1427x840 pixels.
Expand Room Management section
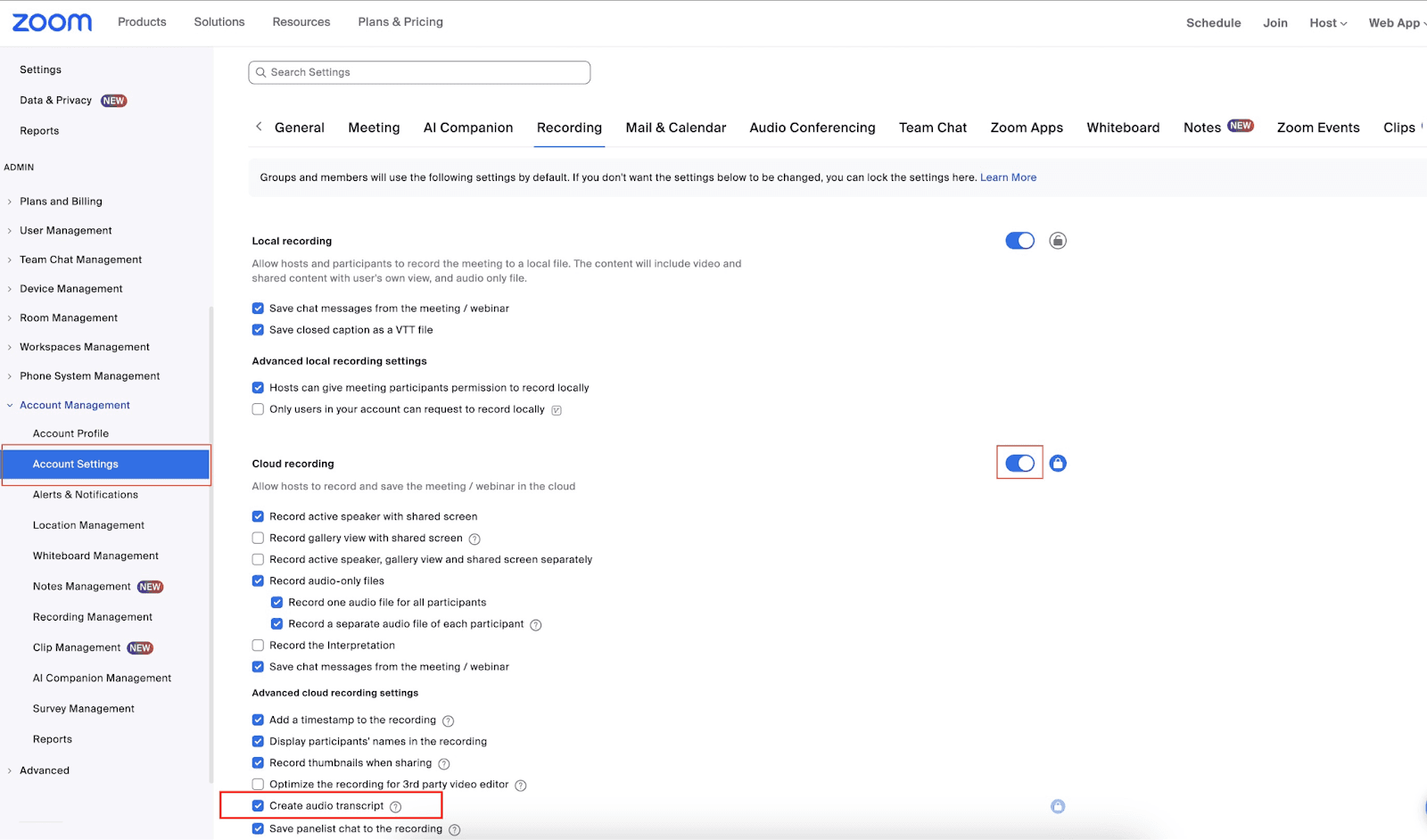click(x=69, y=318)
